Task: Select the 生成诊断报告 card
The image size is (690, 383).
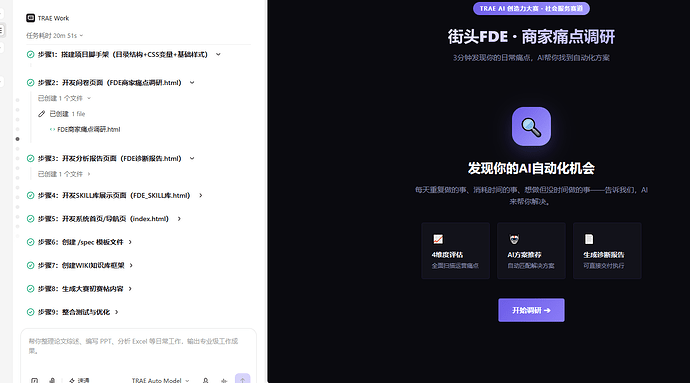Action: point(607,250)
